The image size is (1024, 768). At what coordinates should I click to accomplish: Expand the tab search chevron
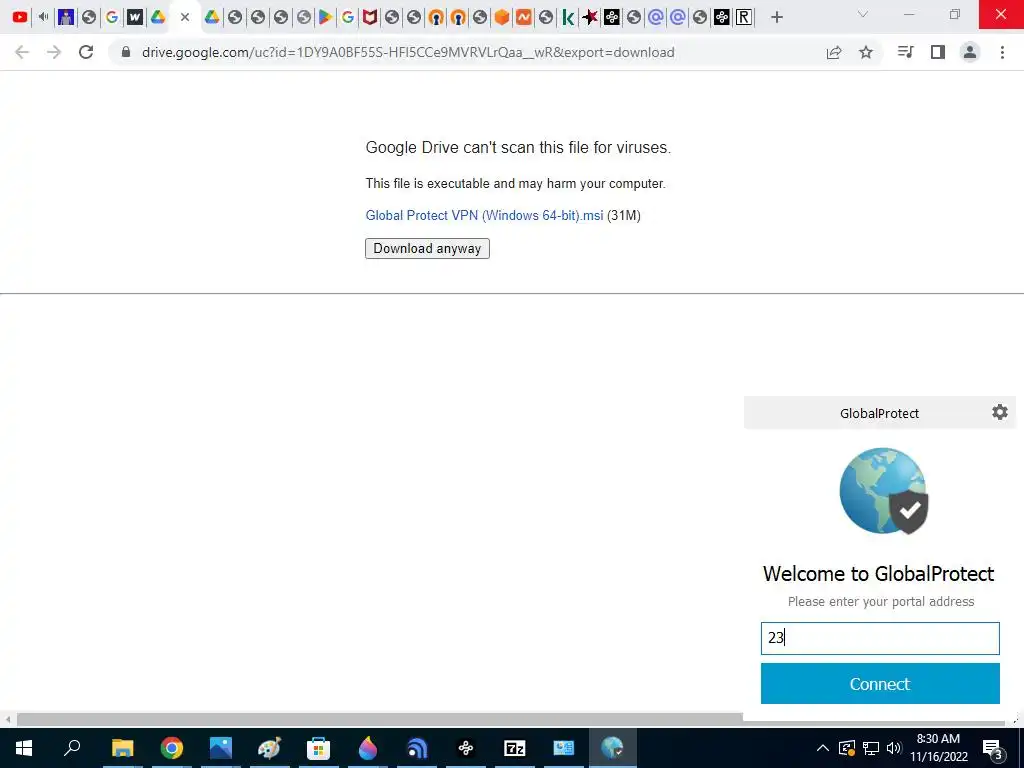tap(863, 14)
